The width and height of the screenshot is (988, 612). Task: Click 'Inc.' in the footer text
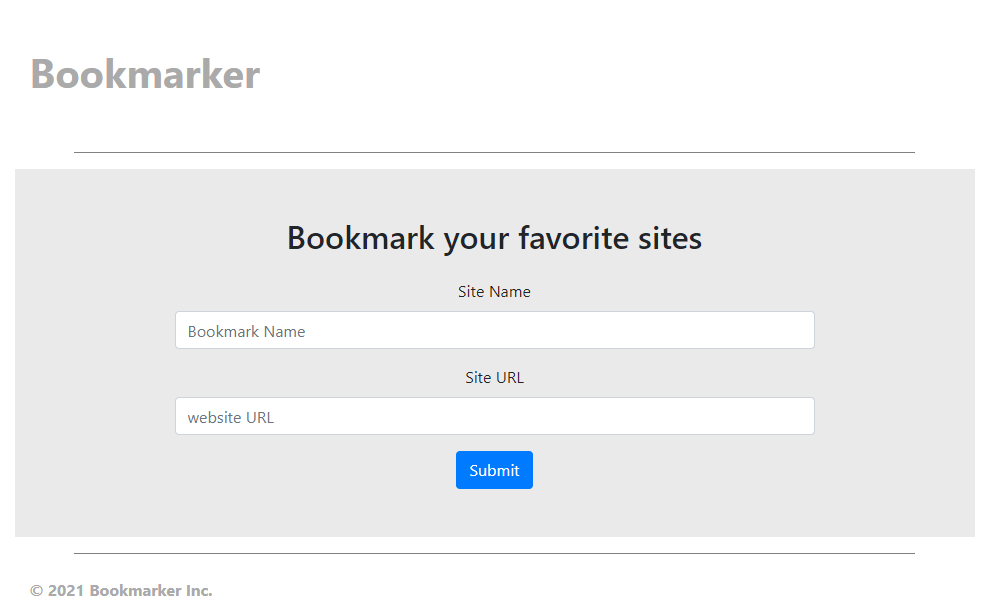[x=198, y=591]
